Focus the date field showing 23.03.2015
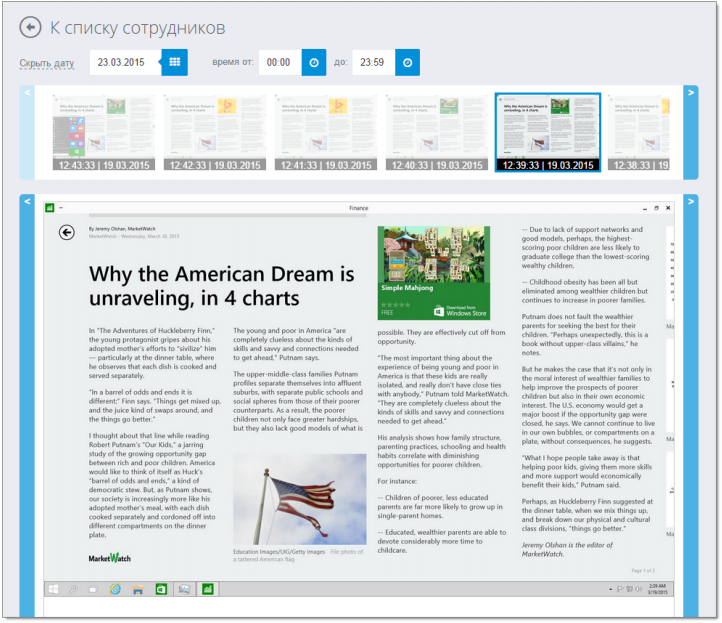The height and width of the screenshot is (623, 722). 125,62
